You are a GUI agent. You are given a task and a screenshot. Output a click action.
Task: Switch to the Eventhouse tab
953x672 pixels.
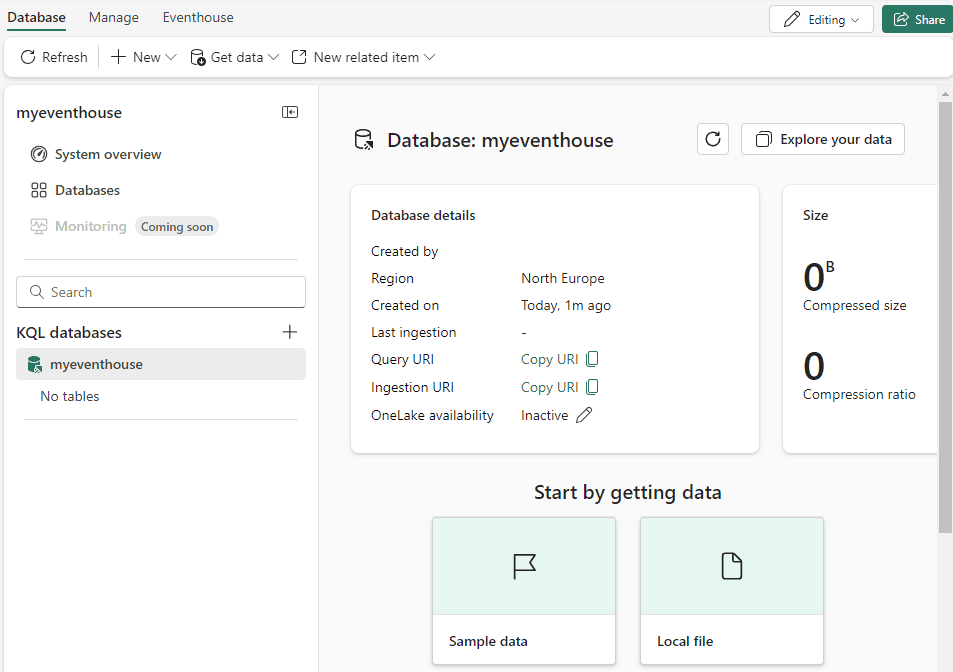pos(198,17)
